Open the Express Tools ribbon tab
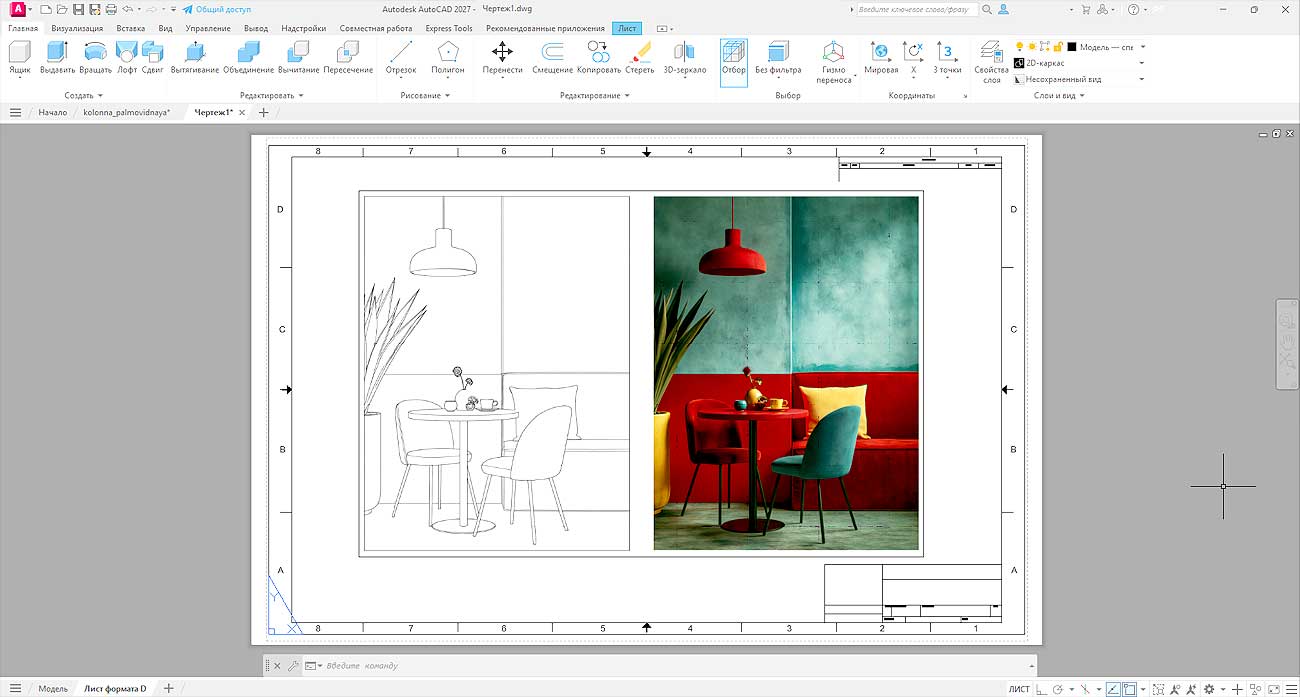1300x697 pixels. click(x=449, y=28)
